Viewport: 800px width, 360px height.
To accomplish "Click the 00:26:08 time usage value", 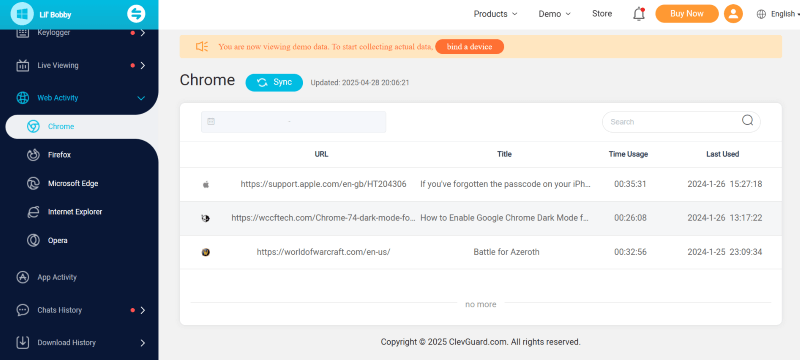I will coord(630,218).
